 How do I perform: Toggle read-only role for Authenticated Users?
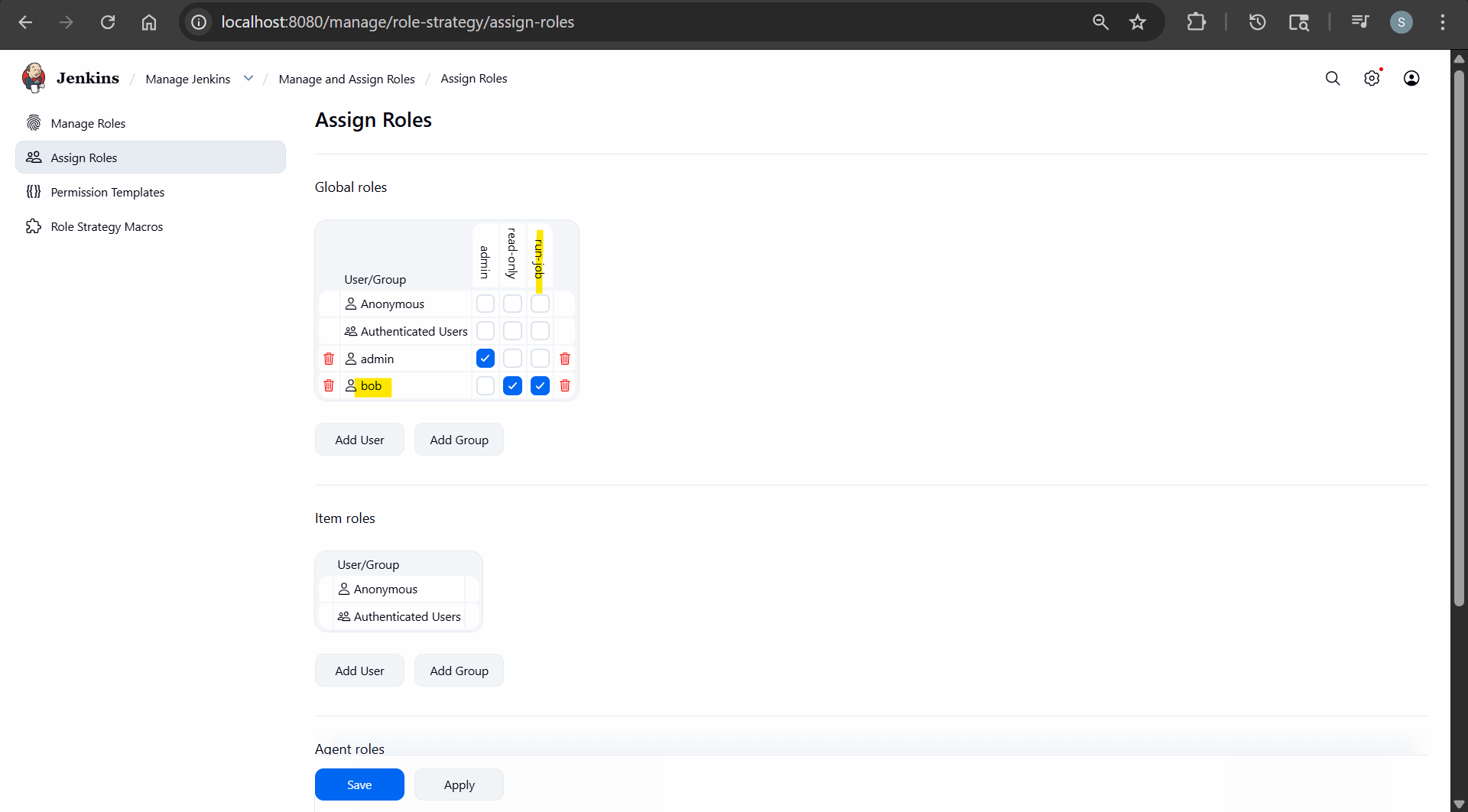click(513, 331)
